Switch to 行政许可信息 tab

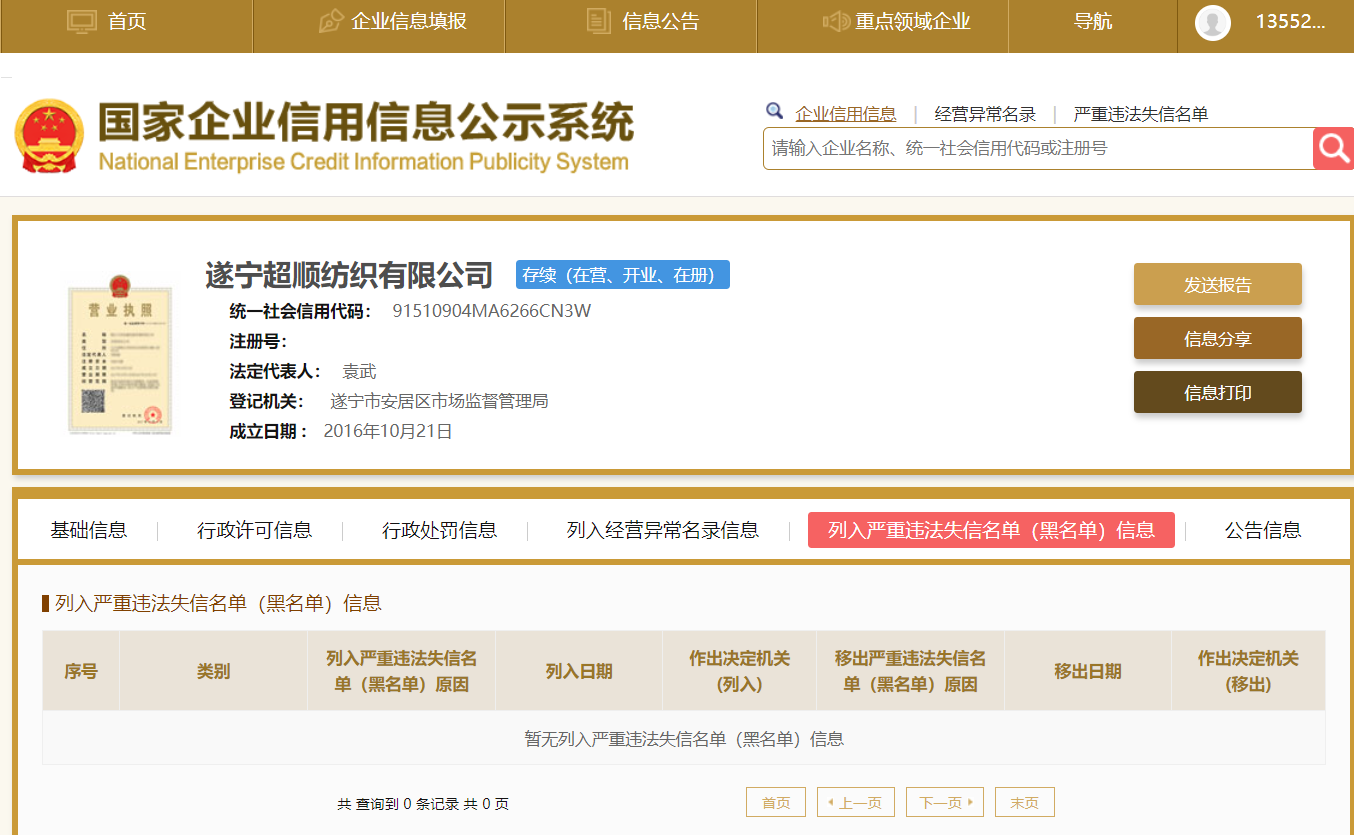pos(254,530)
